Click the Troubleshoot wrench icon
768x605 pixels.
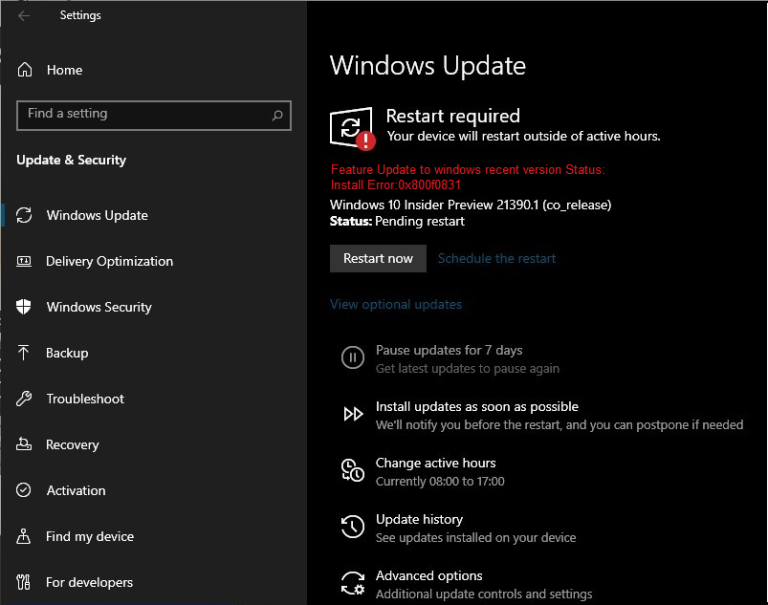24,398
